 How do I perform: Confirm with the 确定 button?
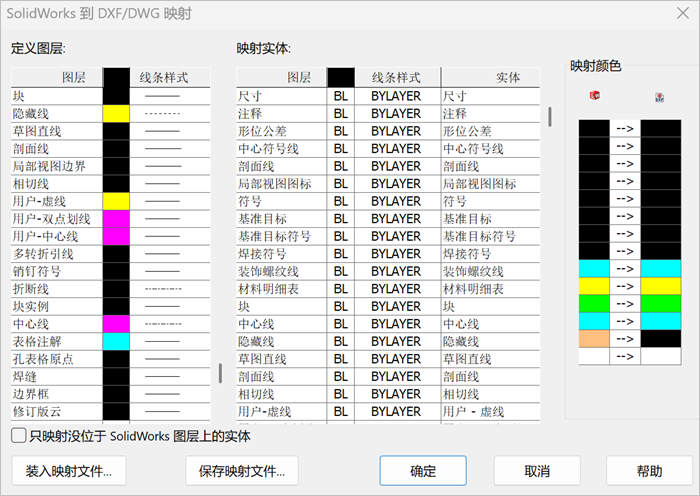click(x=423, y=471)
